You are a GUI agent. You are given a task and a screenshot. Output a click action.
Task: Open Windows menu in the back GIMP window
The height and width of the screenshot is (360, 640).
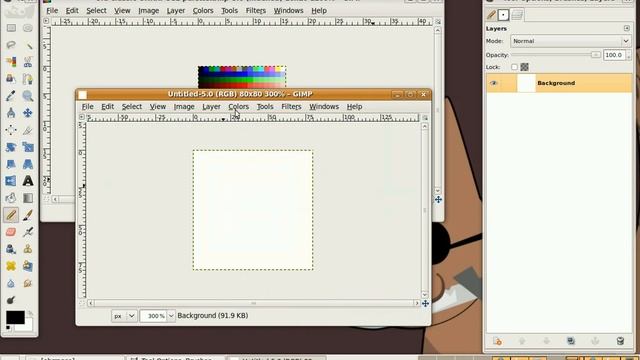[x=288, y=11]
